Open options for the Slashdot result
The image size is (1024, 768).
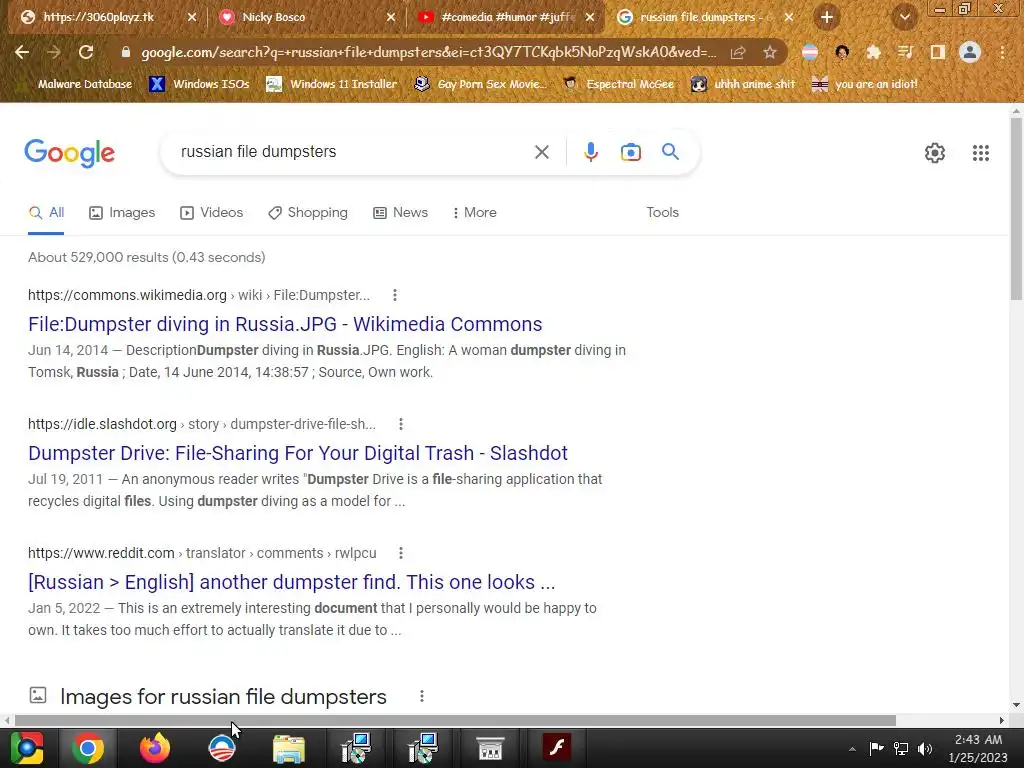pyautogui.click(x=401, y=424)
